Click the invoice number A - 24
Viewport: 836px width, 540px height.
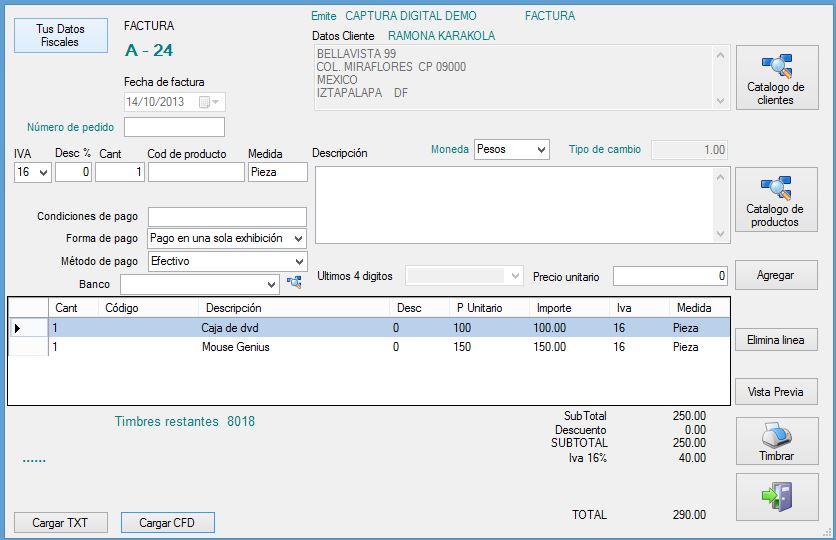point(149,50)
